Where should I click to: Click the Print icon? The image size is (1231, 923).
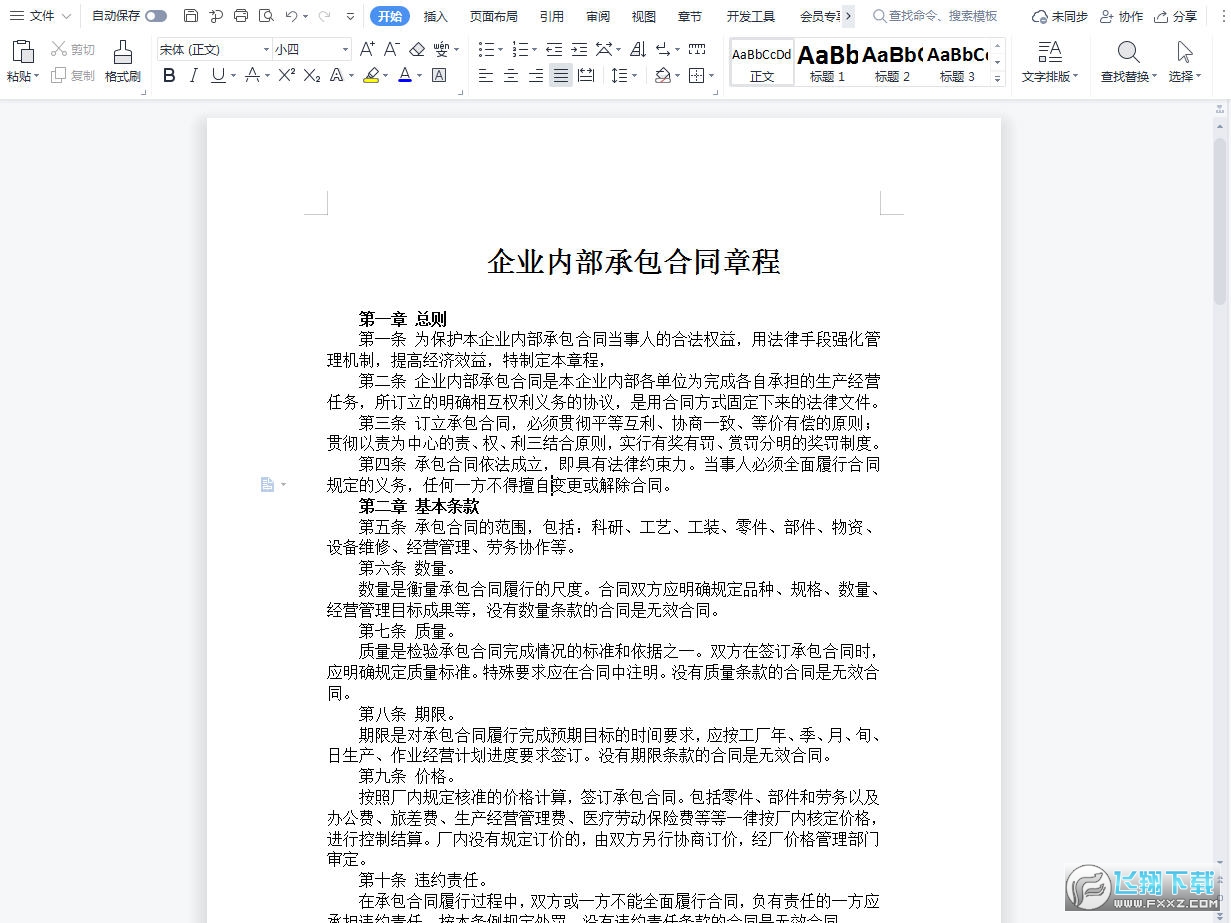click(241, 16)
